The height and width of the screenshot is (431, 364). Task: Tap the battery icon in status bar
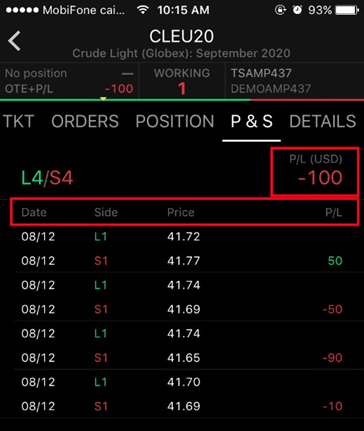tap(347, 10)
